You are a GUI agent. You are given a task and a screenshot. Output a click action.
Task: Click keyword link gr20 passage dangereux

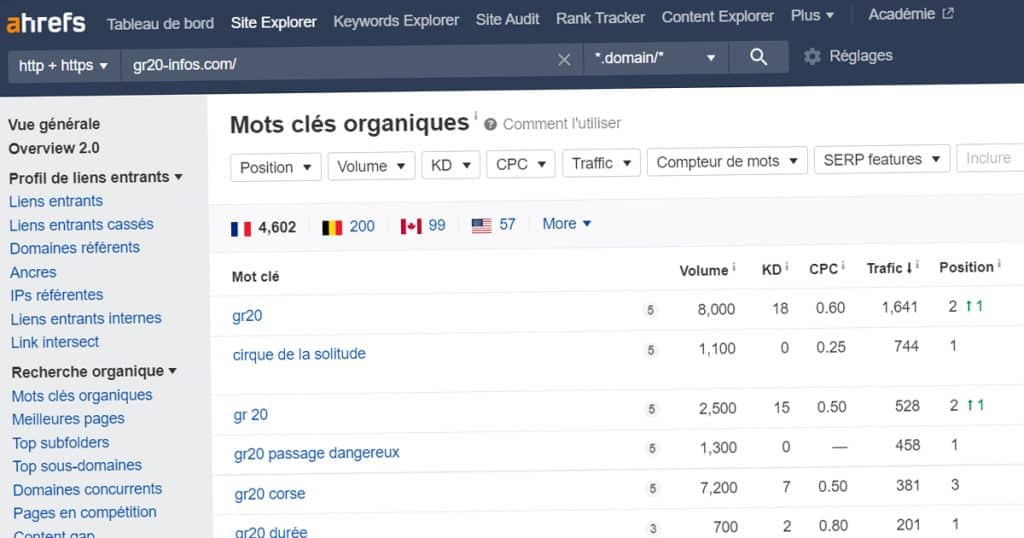click(317, 453)
